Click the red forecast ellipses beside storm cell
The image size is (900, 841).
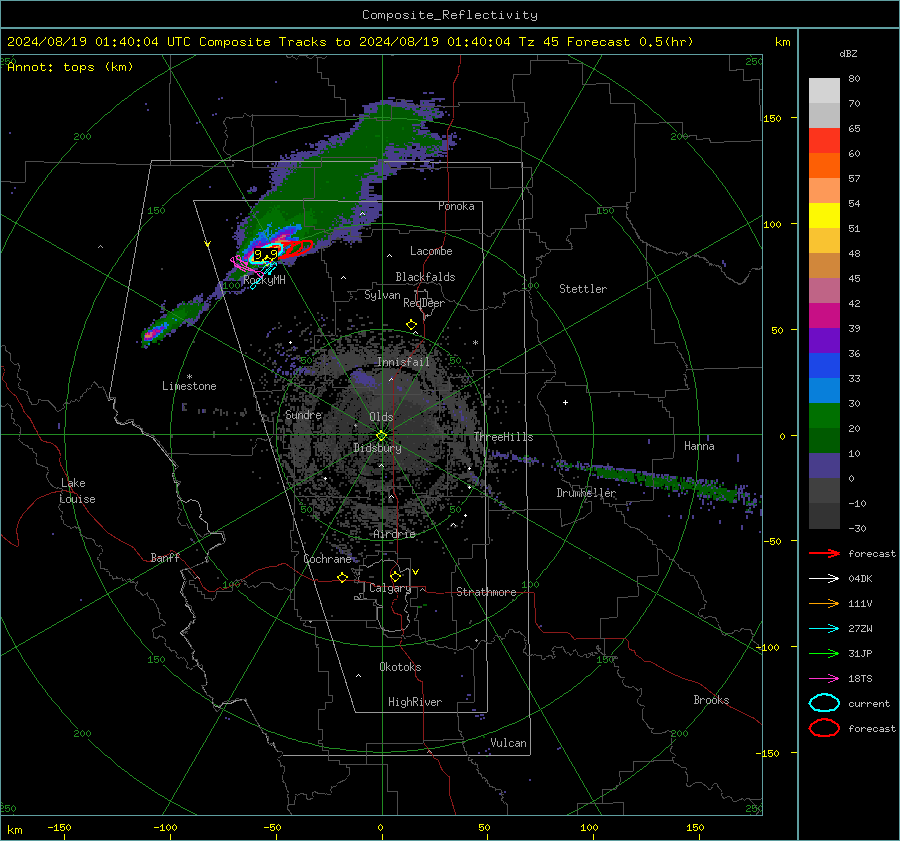tap(297, 248)
